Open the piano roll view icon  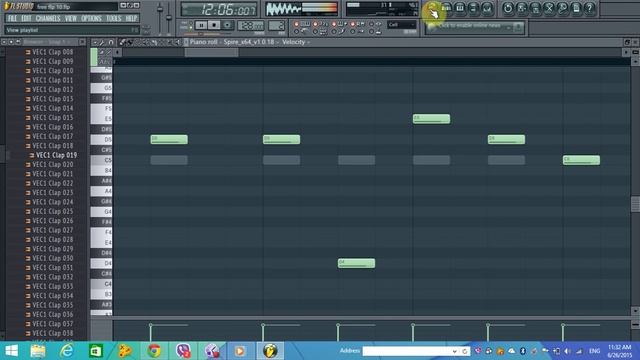click(460, 8)
